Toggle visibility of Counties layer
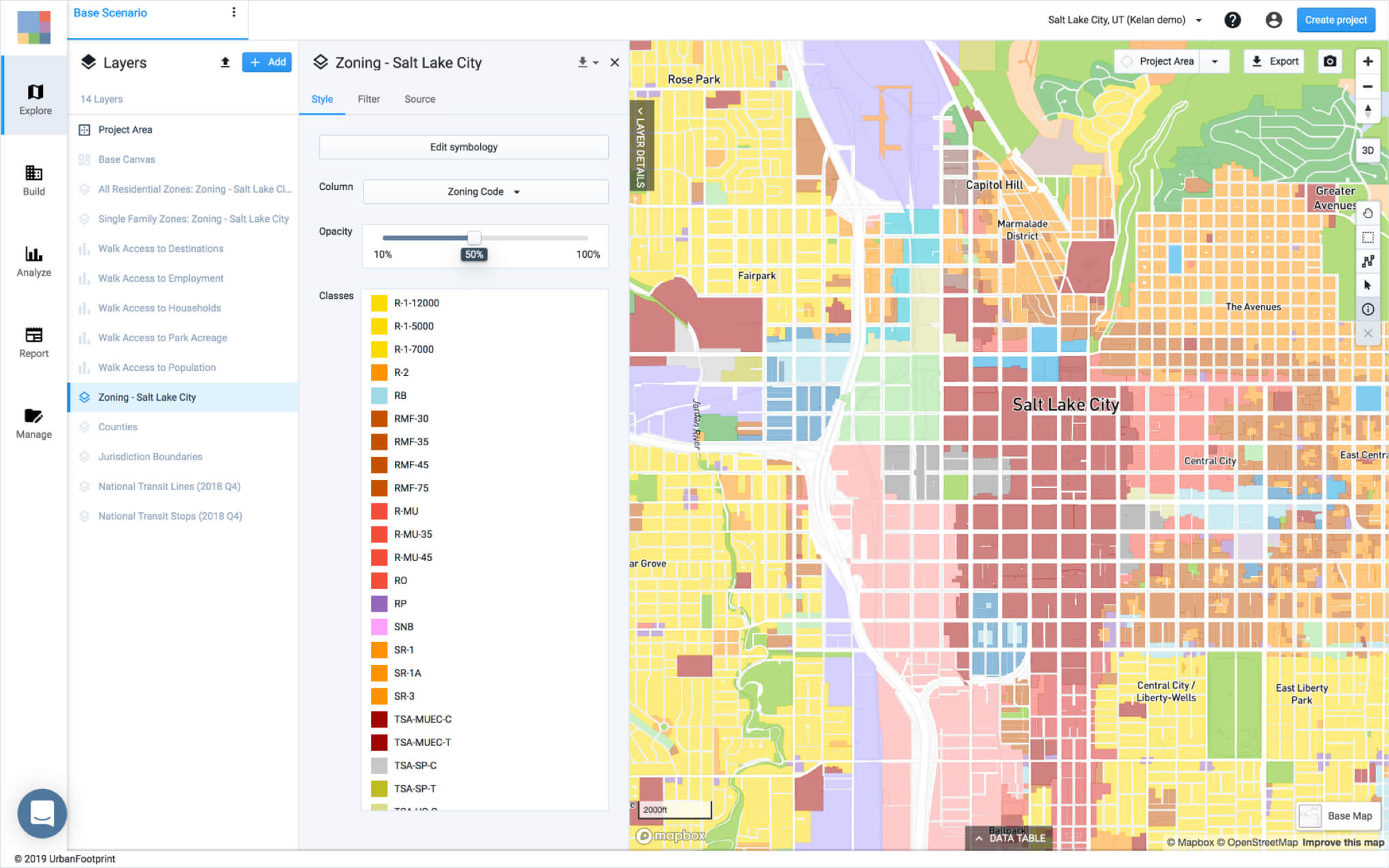The width and height of the screenshot is (1389, 868). (x=84, y=427)
